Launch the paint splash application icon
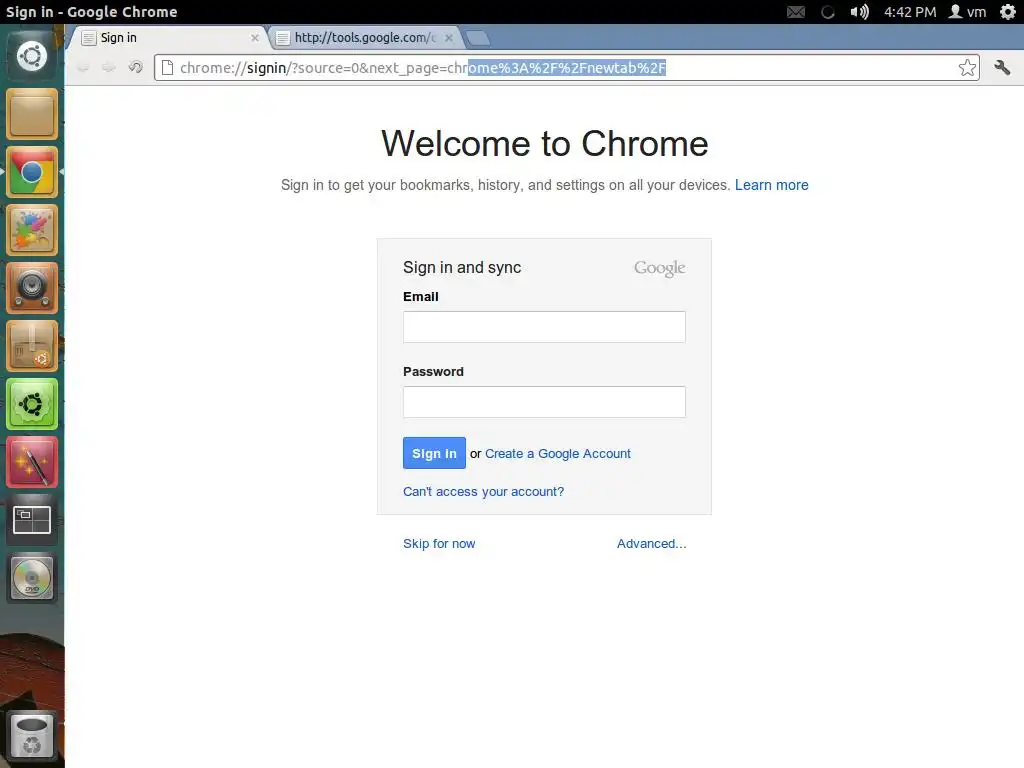 pos(32,230)
